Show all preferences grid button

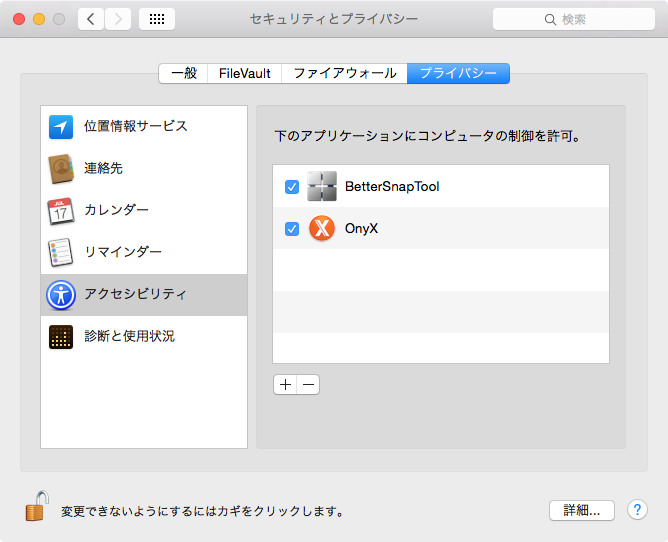point(157,19)
